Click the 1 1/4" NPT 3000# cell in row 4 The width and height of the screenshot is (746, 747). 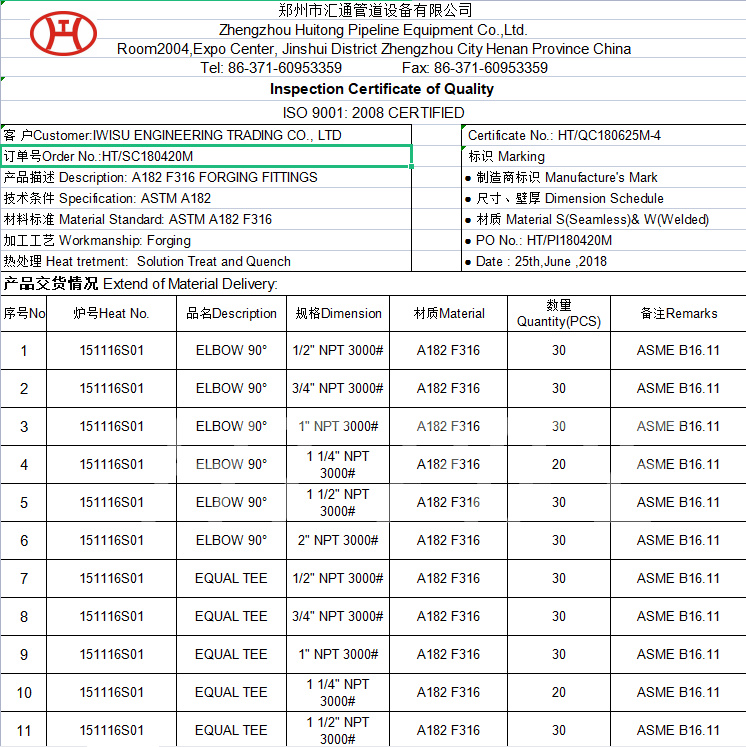click(338, 464)
